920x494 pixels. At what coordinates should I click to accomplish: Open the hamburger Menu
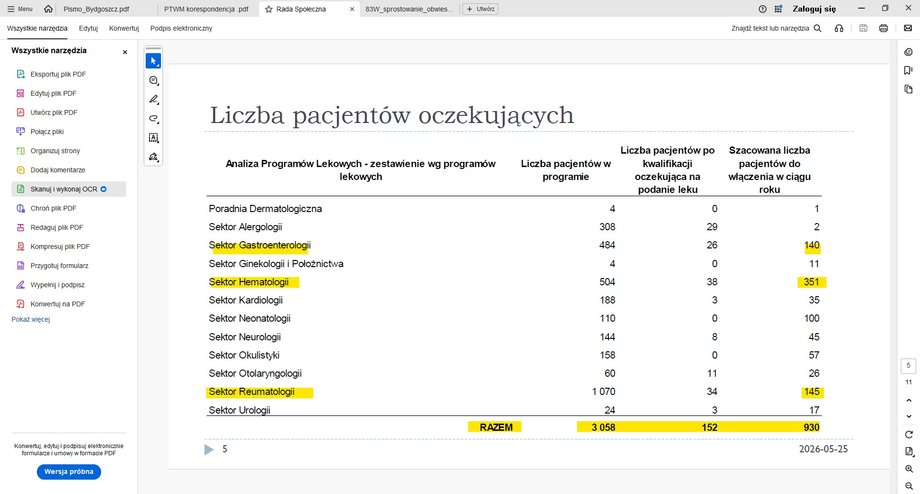pos(19,9)
